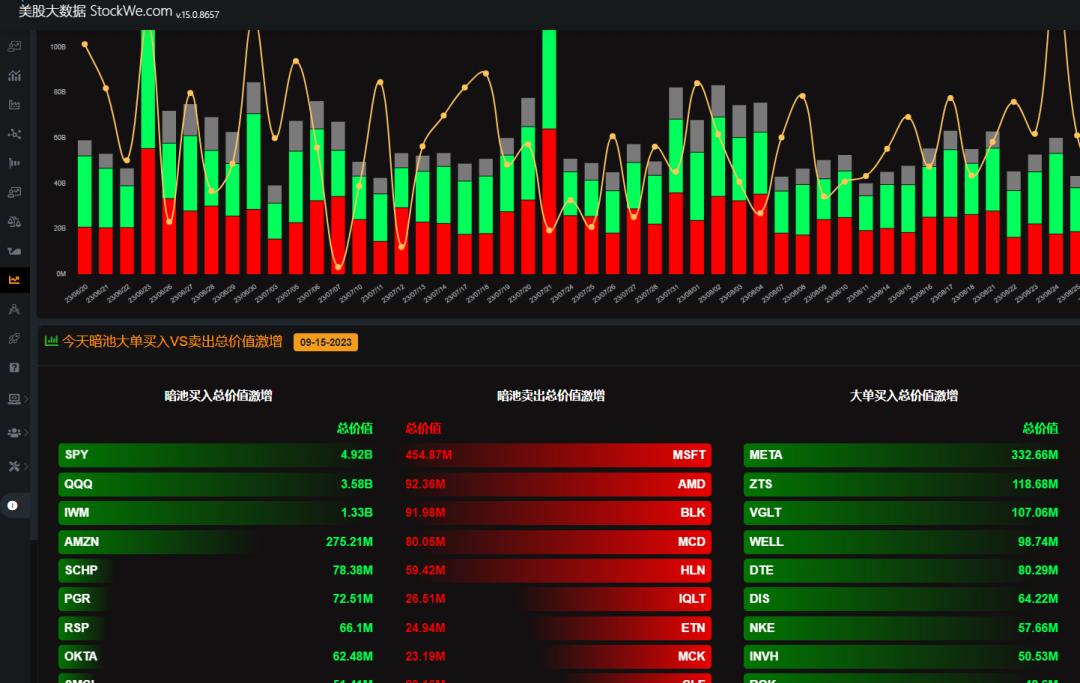Open the rocket sidebar icon
This screenshot has height=683, width=1080.
pos(14,339)
